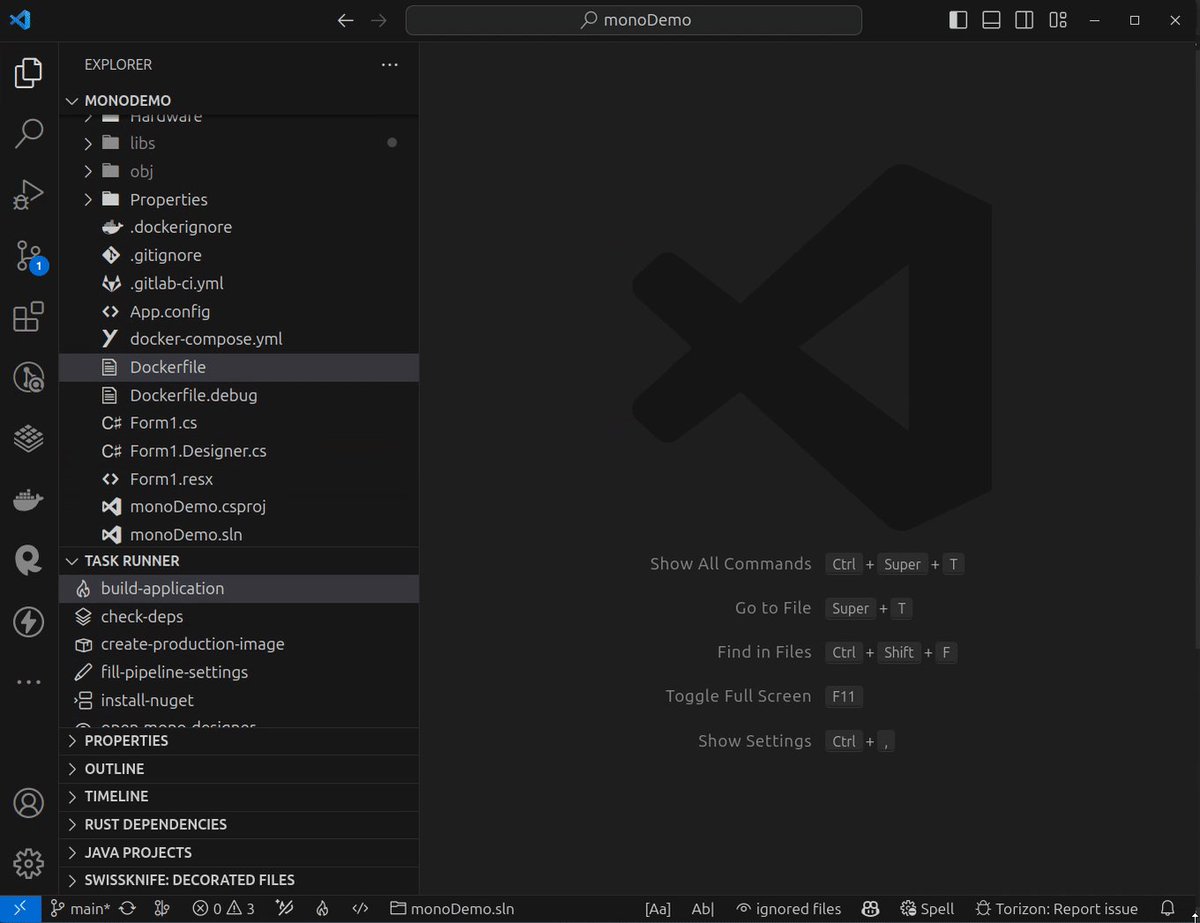Open Form1.cs file
The width and height of the screenshot is (1200, 923).
click(x=239, y=423)
